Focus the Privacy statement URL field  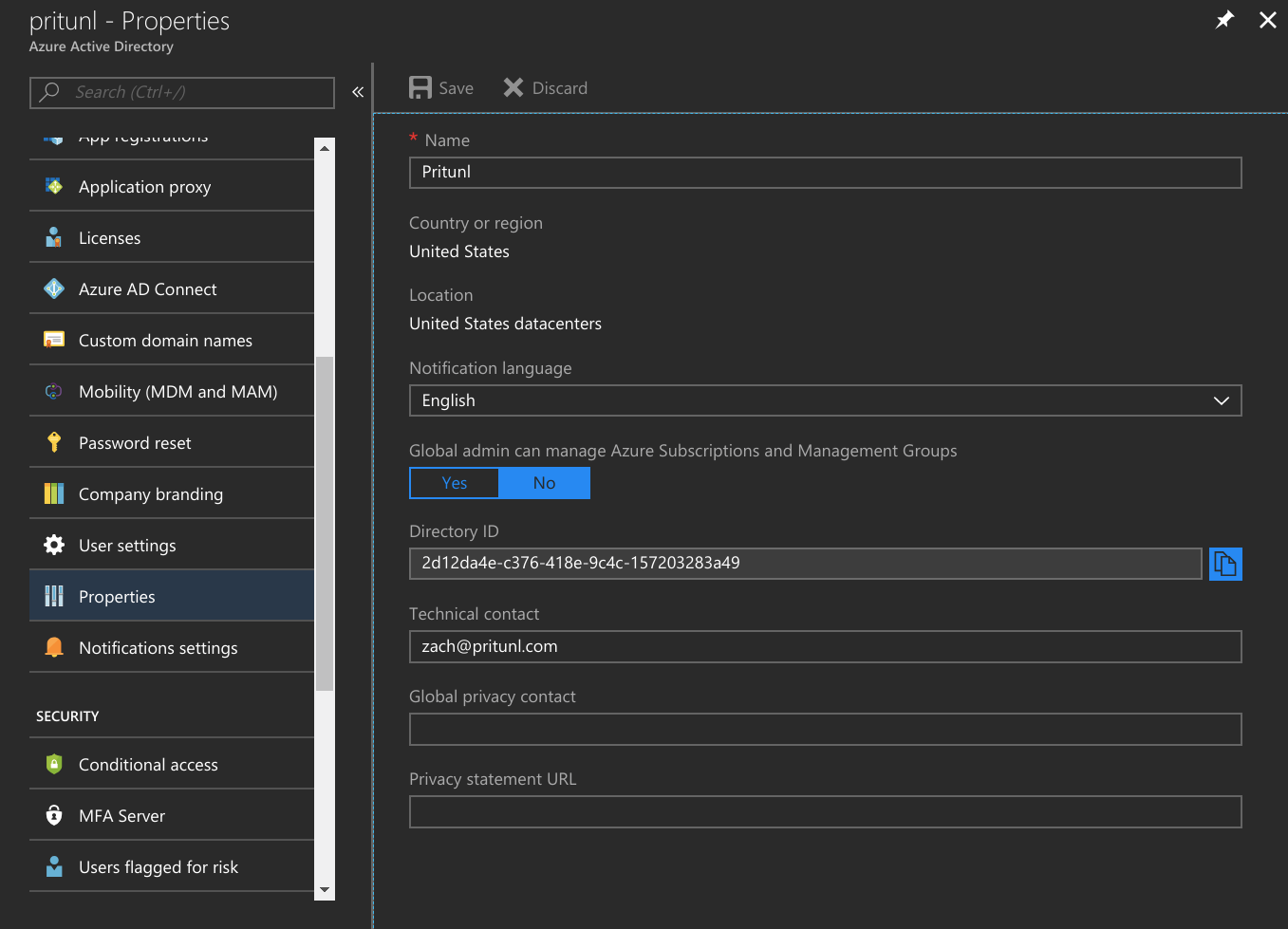825,812
